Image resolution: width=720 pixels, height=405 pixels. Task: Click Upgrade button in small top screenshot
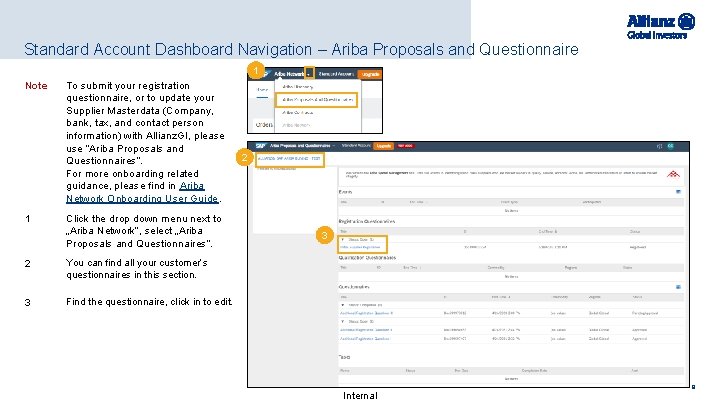(x=370, y=74)
